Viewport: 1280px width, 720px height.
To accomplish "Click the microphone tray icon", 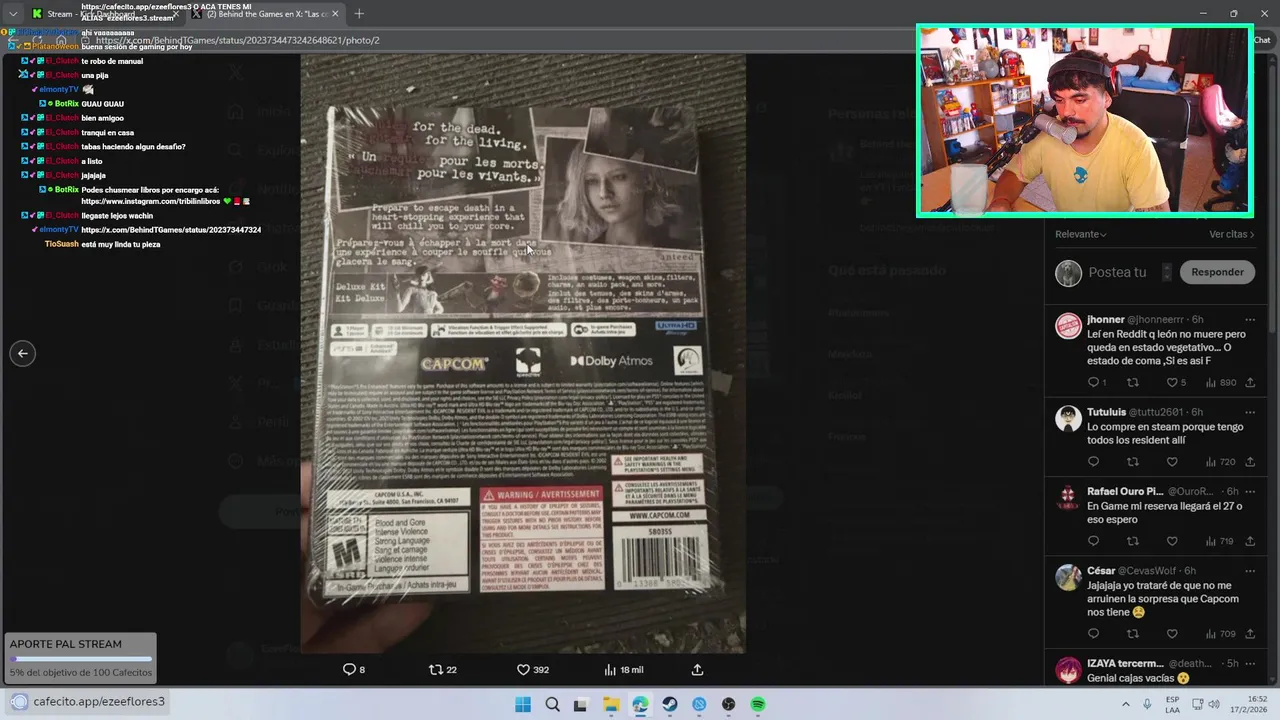I will [x=1147, y=705].
